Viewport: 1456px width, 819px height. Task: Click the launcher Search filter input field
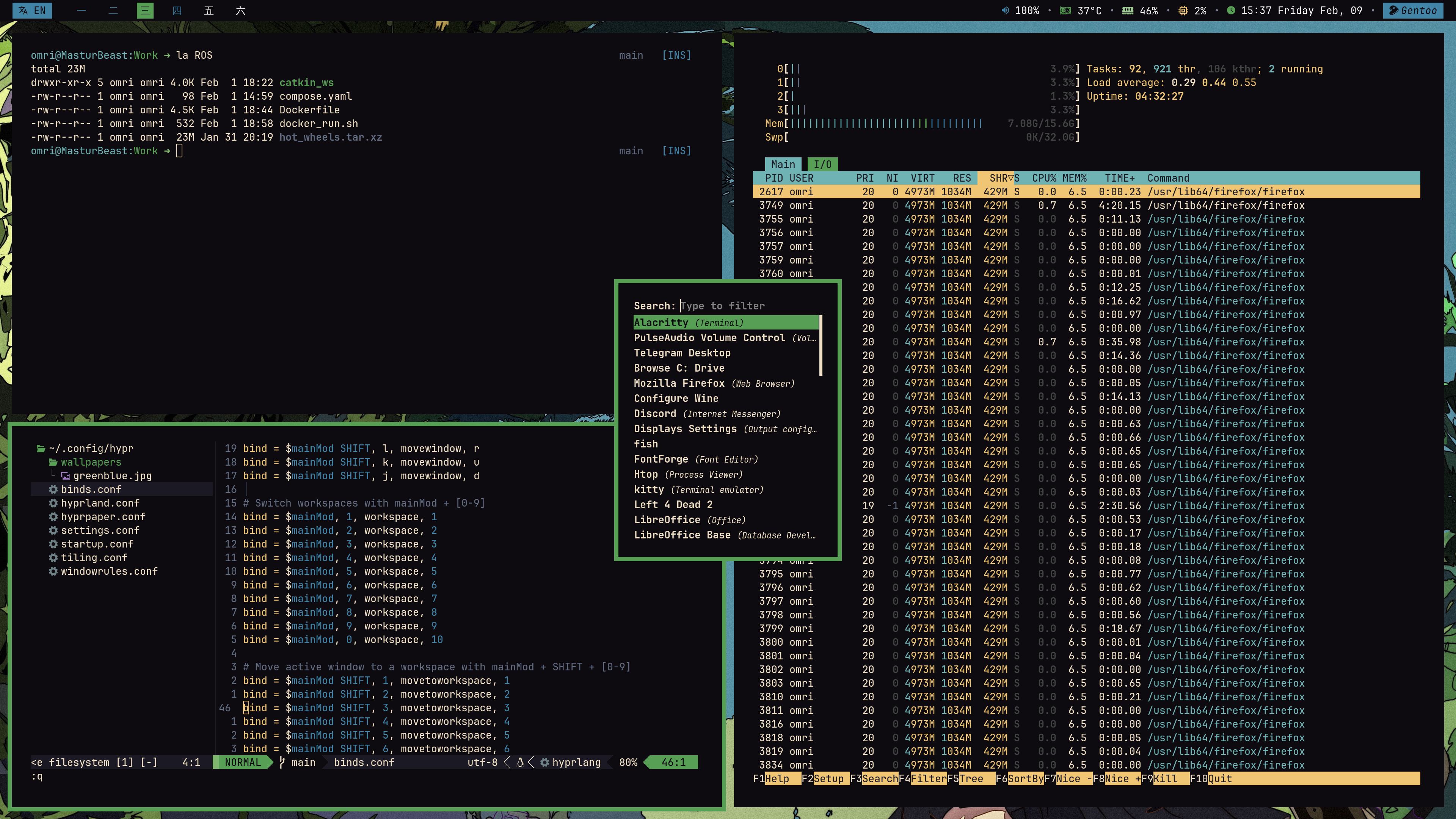(749, 306)
